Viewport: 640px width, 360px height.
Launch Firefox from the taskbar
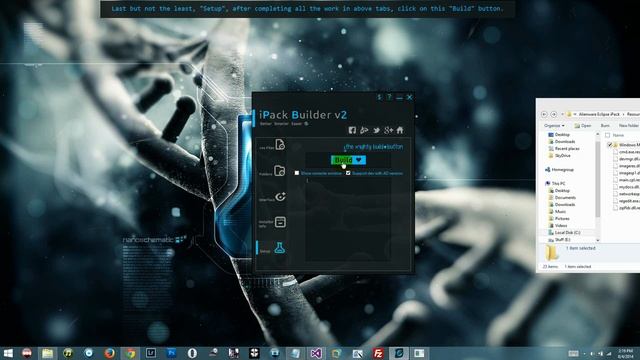click(109, 353)
